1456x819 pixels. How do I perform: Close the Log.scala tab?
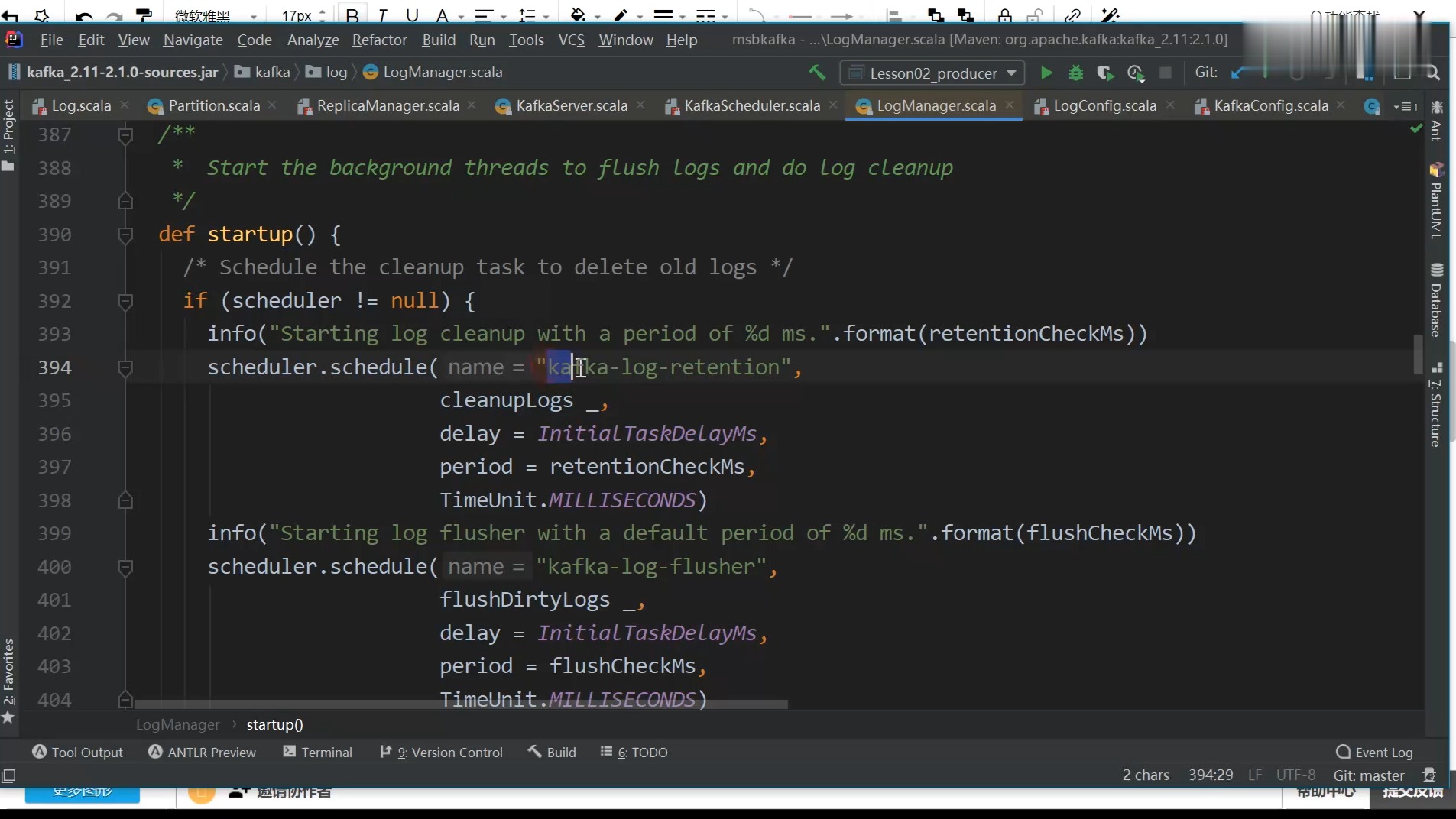tap(125, 105)
